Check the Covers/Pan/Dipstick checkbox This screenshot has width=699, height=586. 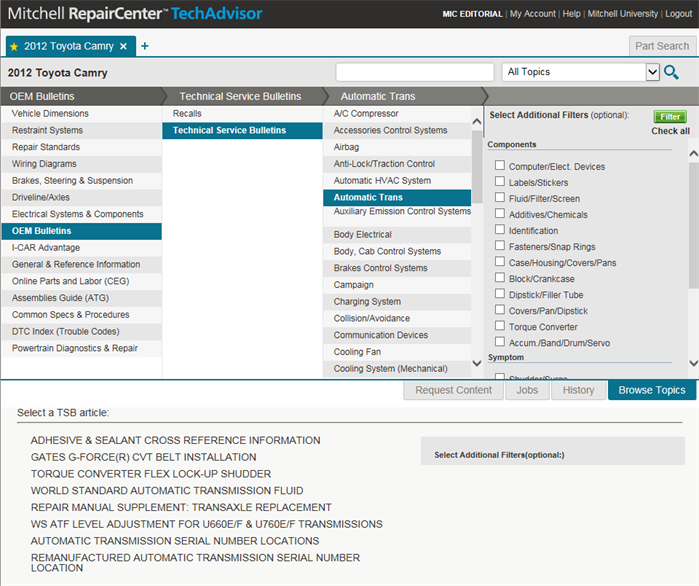coord(500,310)
